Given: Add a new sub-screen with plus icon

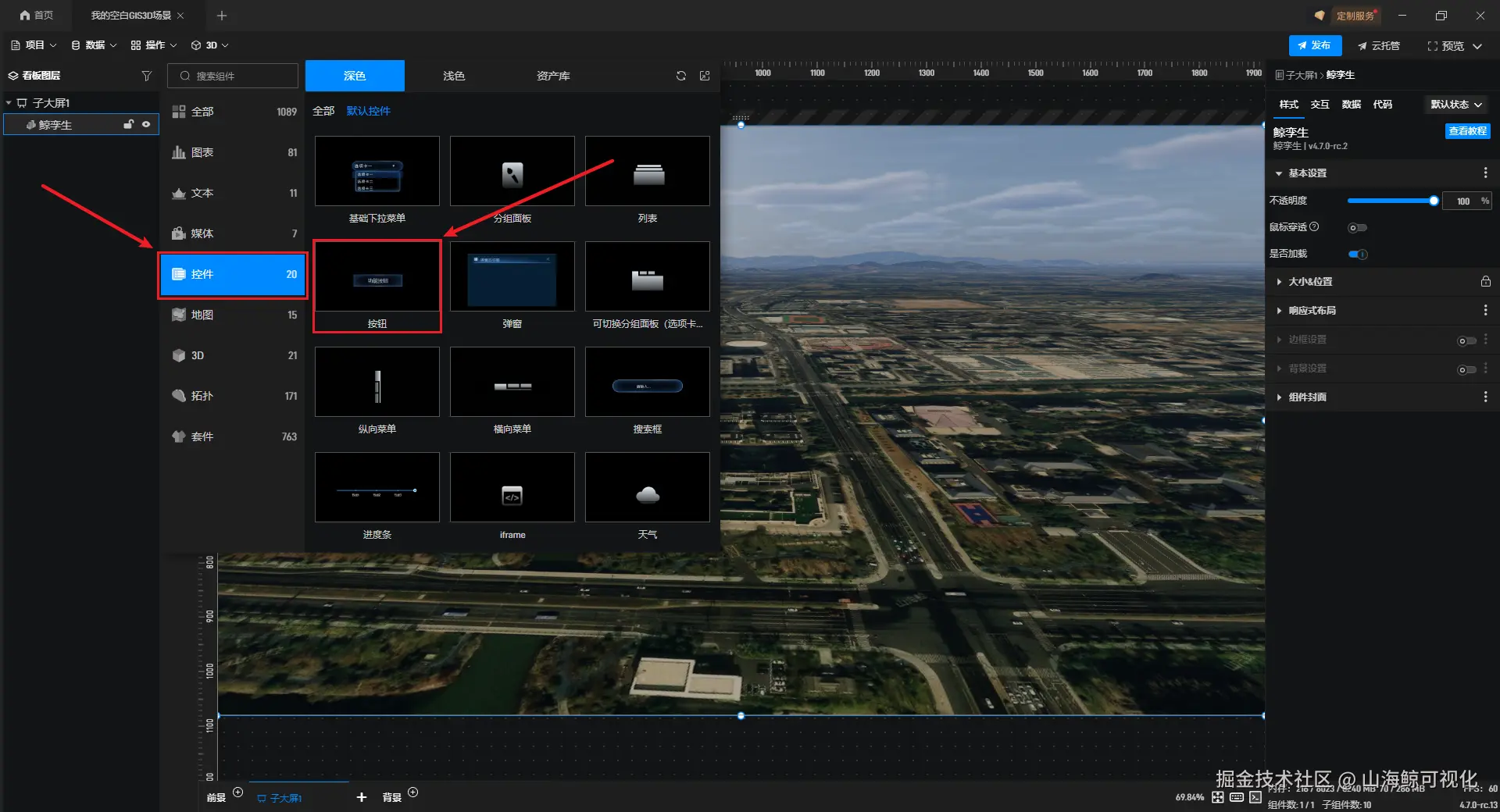Looking at the screenshot, I should [361, 797].
